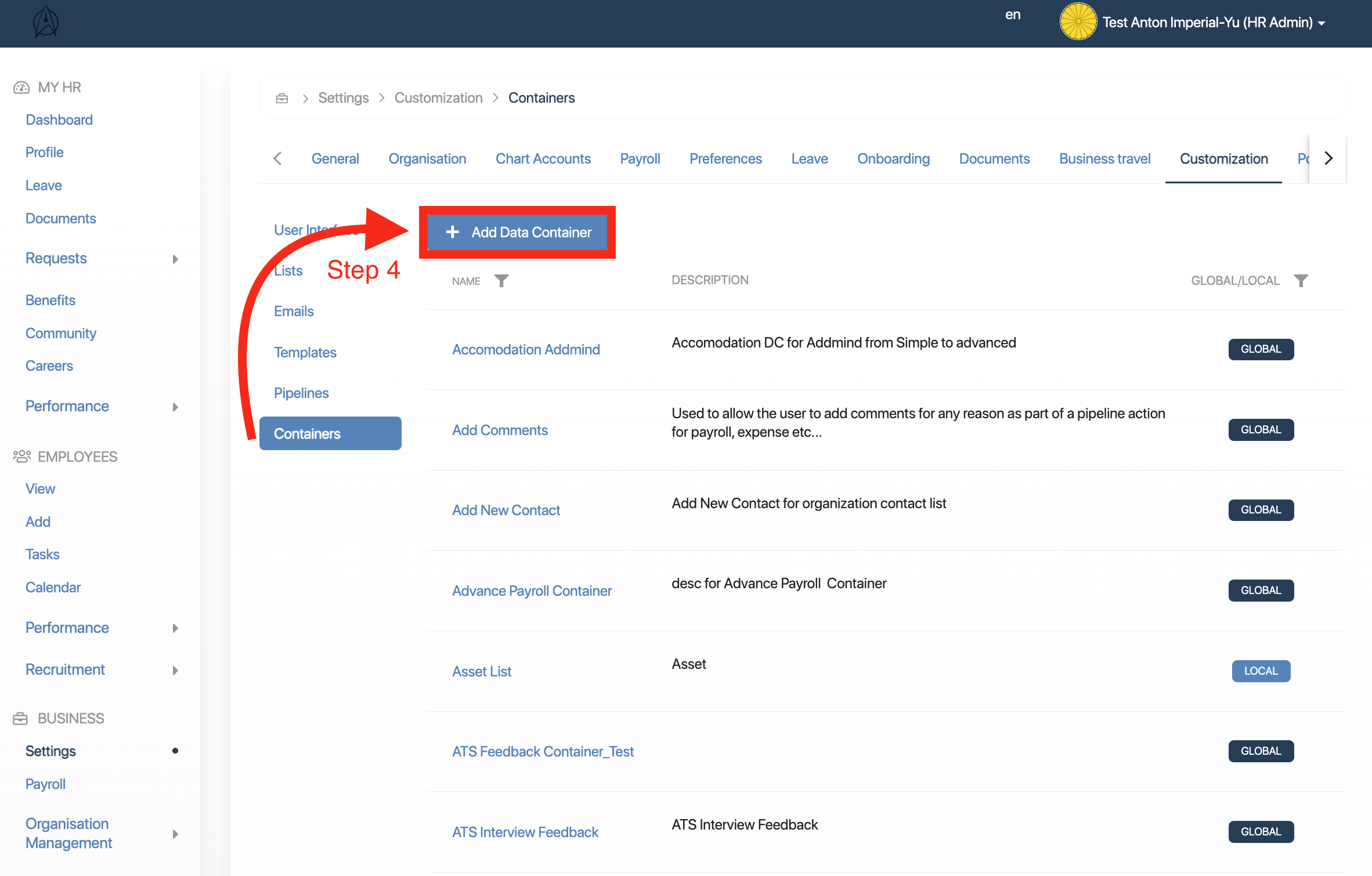Change language via the en selector
This screenshot has height=876, width=1372.
[x=1013, y=15]
